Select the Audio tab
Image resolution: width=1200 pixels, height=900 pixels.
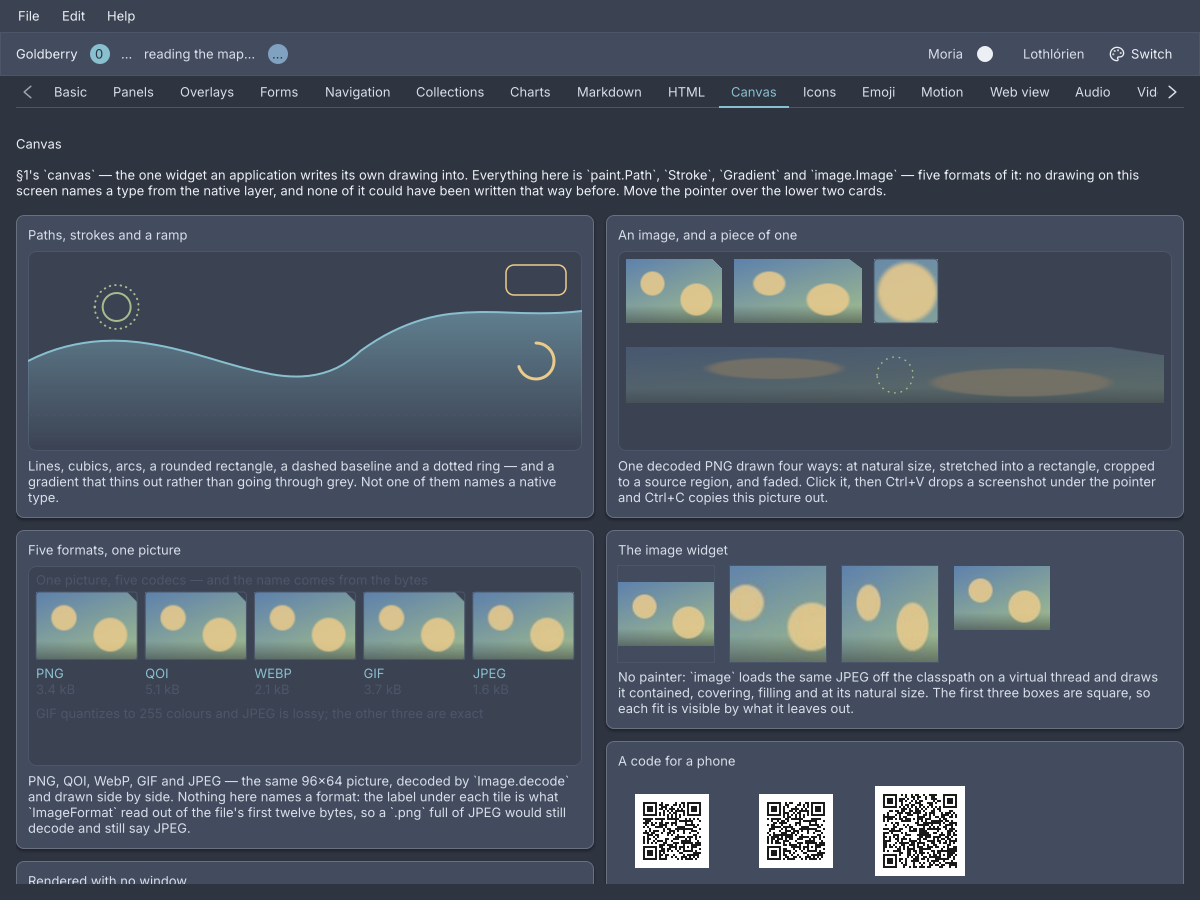tap(1092, 92)
